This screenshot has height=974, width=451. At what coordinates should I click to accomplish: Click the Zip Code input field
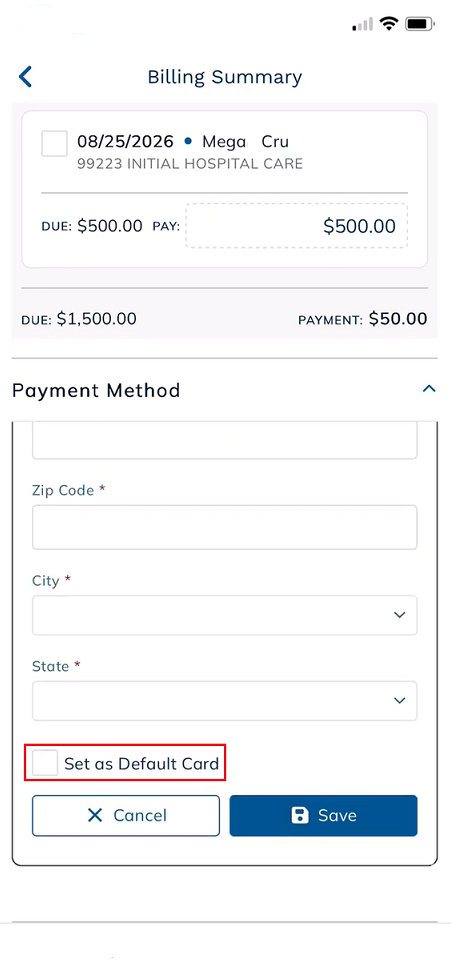[225, 527]
